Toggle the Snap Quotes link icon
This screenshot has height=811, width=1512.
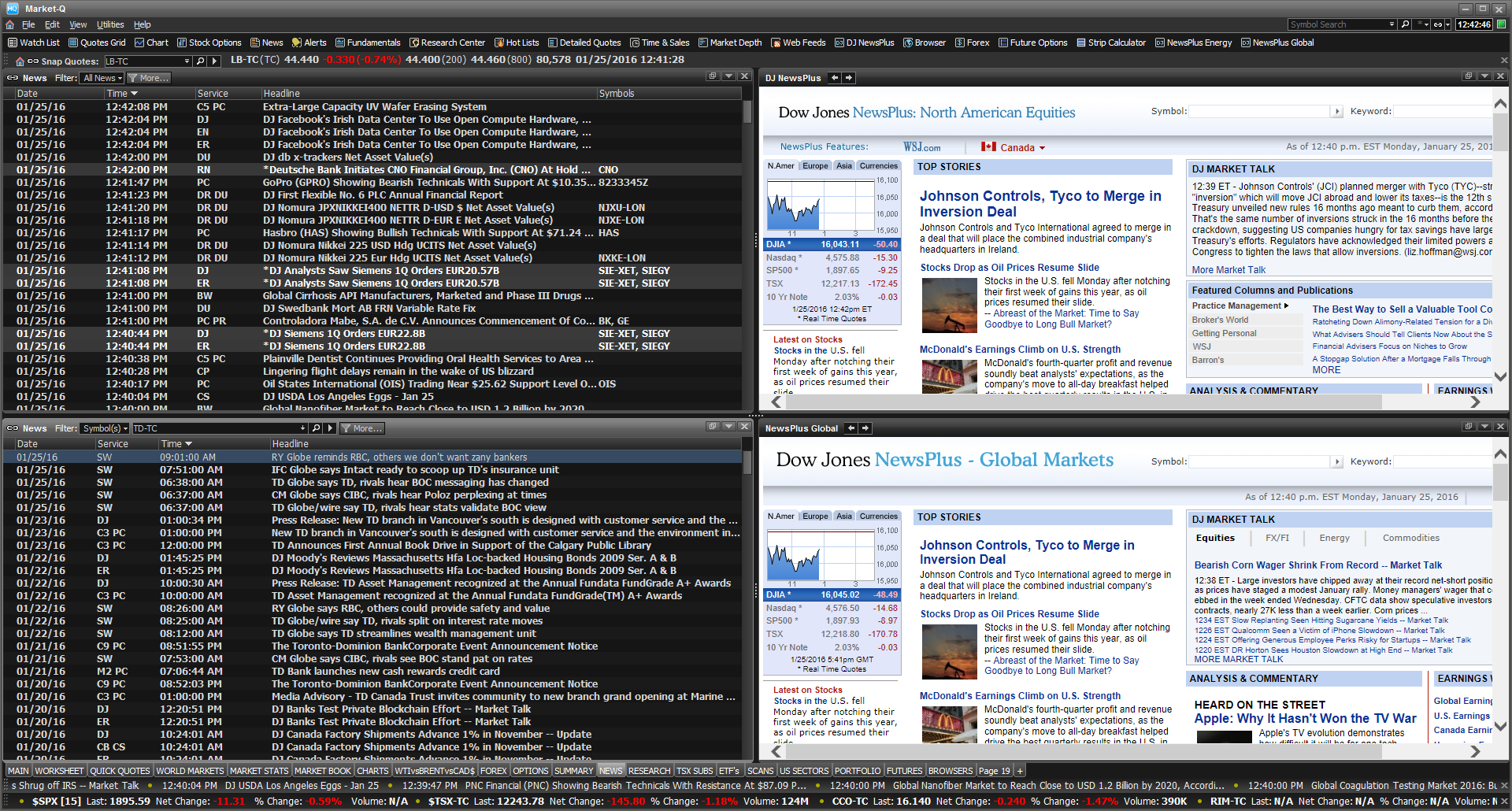pos(33,61)
